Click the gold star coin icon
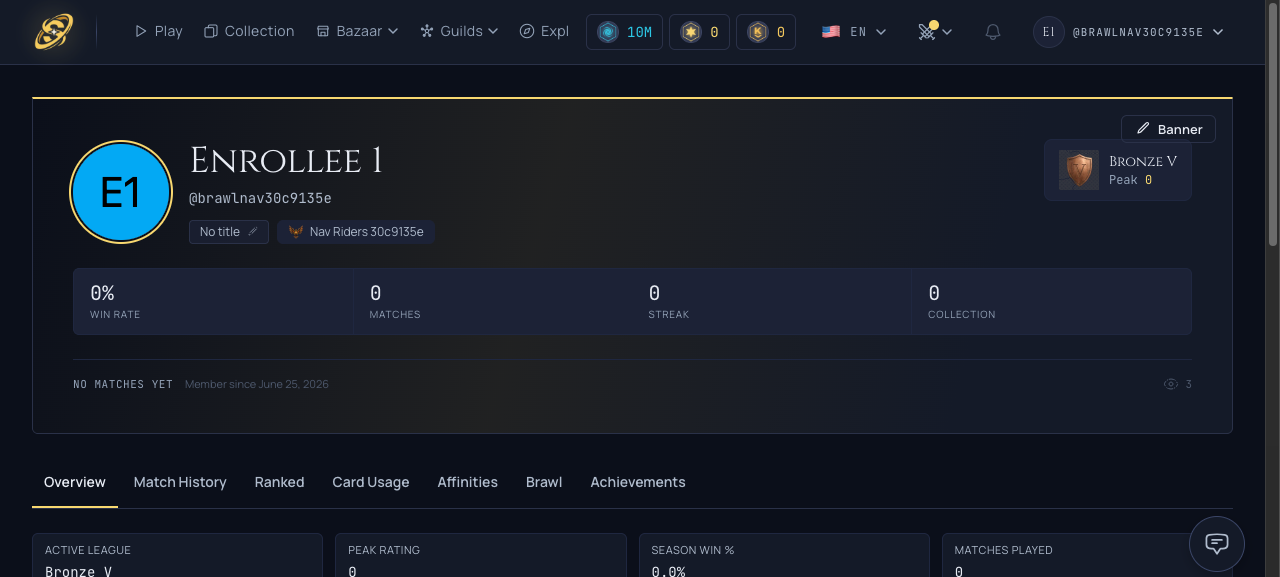The width and height of the screenshot is (1280, 577). point(691,32)
